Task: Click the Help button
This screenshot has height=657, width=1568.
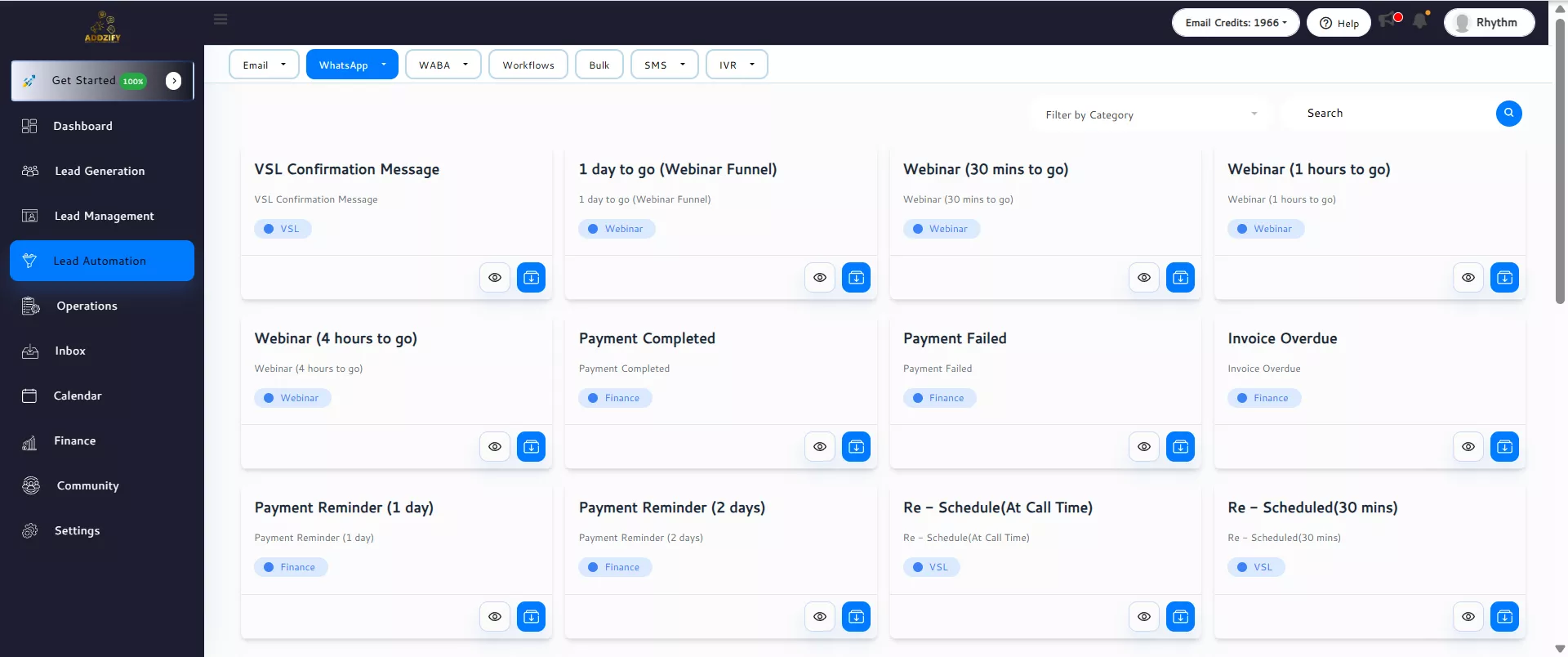Action: 1339,23
